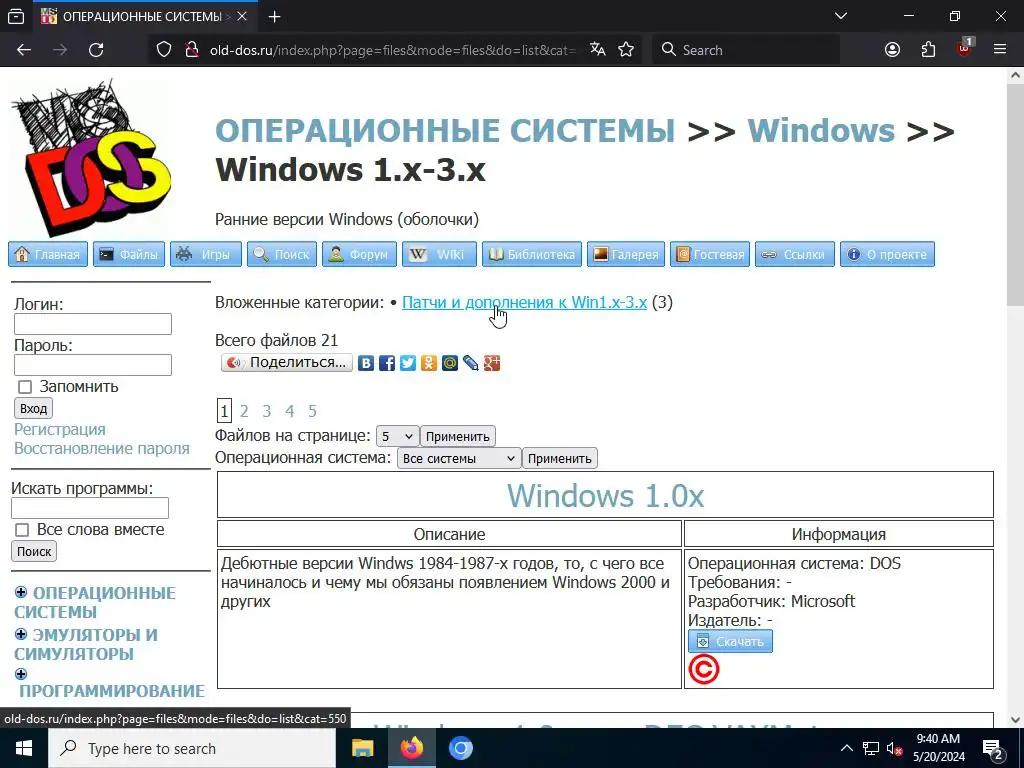Open the Extensions puzzle icon
Screen dimensions: 1024x768
pos(928,50)
